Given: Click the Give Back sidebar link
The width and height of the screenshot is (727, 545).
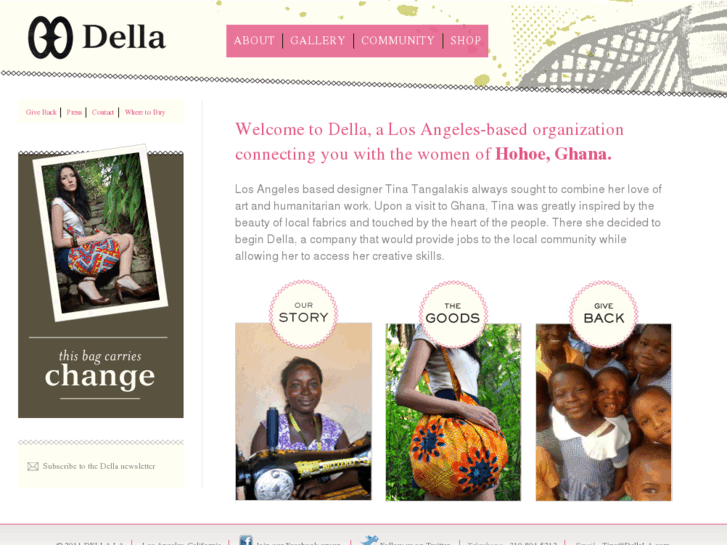Looking at the screenshot, I should coord(41,112).
